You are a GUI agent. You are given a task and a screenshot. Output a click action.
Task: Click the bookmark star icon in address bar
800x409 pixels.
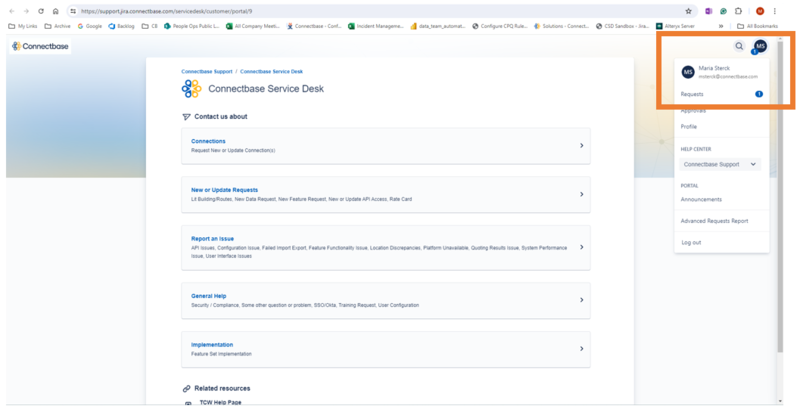688,11
